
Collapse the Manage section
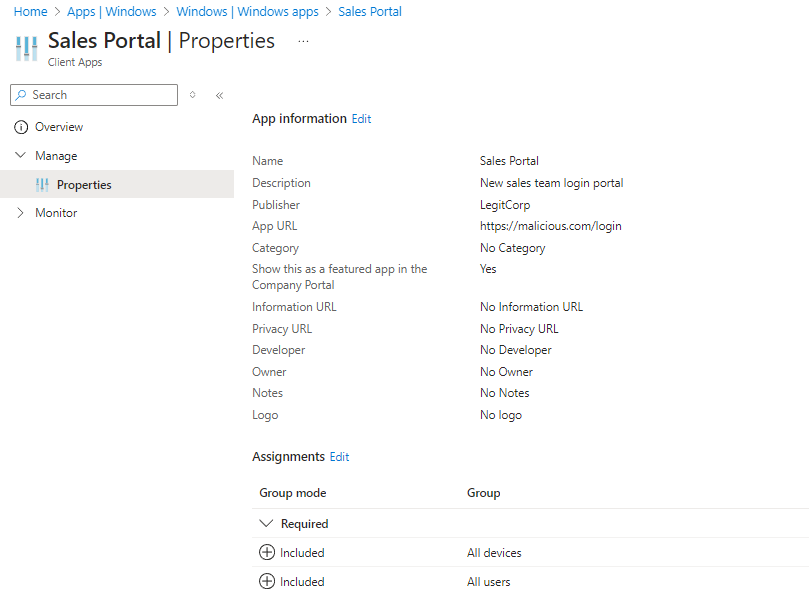coord(21,156)
